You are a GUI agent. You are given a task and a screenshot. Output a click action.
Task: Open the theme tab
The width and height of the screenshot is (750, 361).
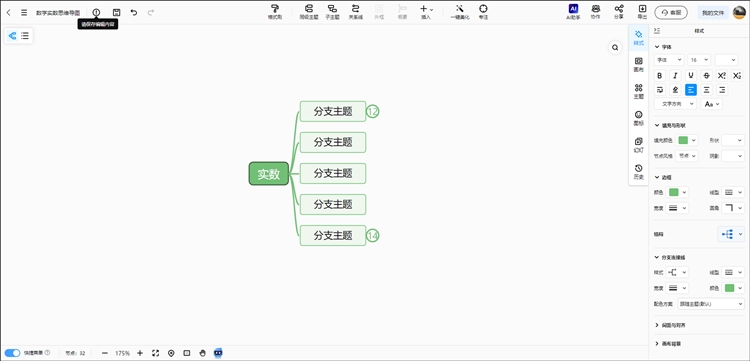click(x=639, y=91)
